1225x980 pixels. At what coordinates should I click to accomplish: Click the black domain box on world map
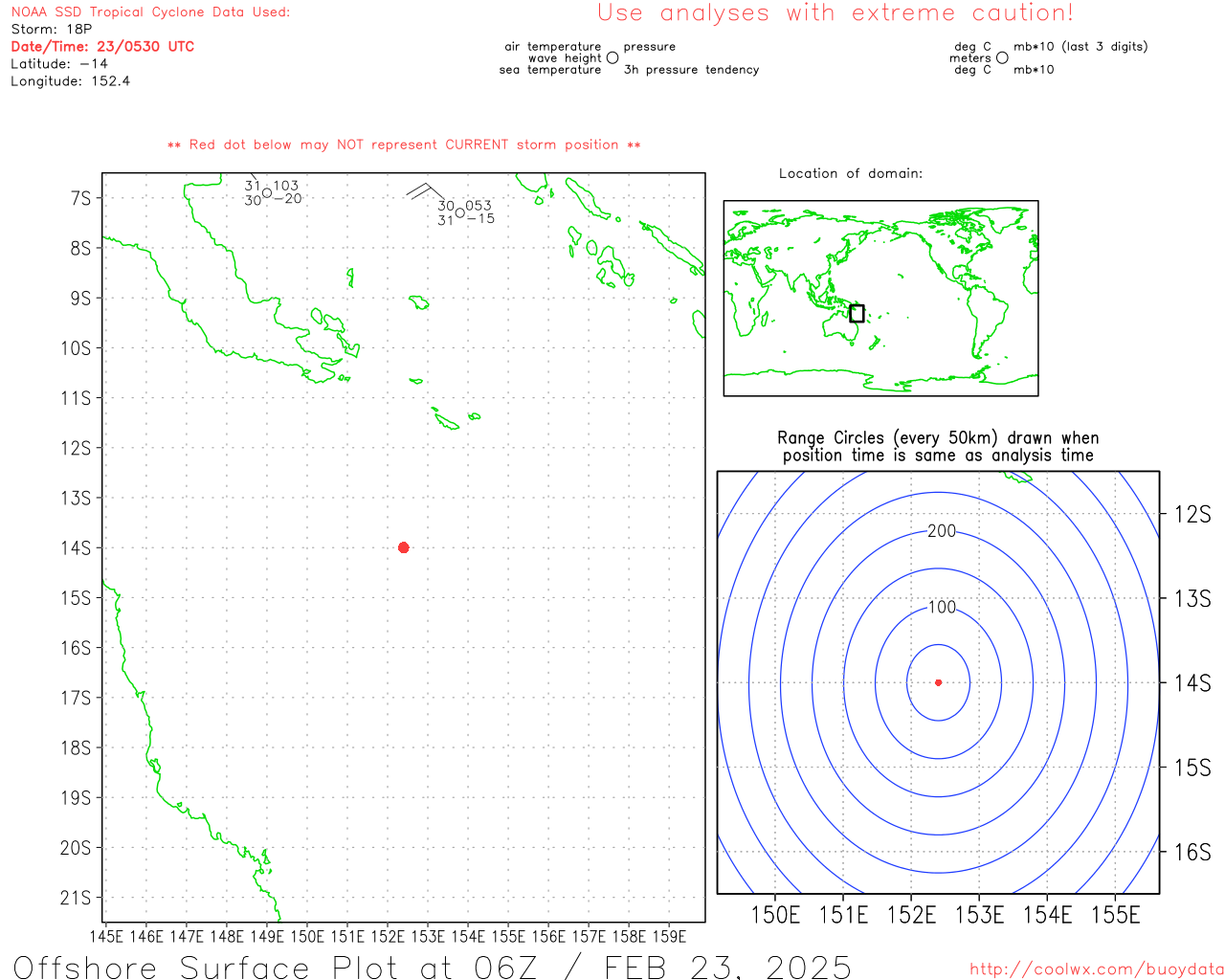click(x=857, y=314)
